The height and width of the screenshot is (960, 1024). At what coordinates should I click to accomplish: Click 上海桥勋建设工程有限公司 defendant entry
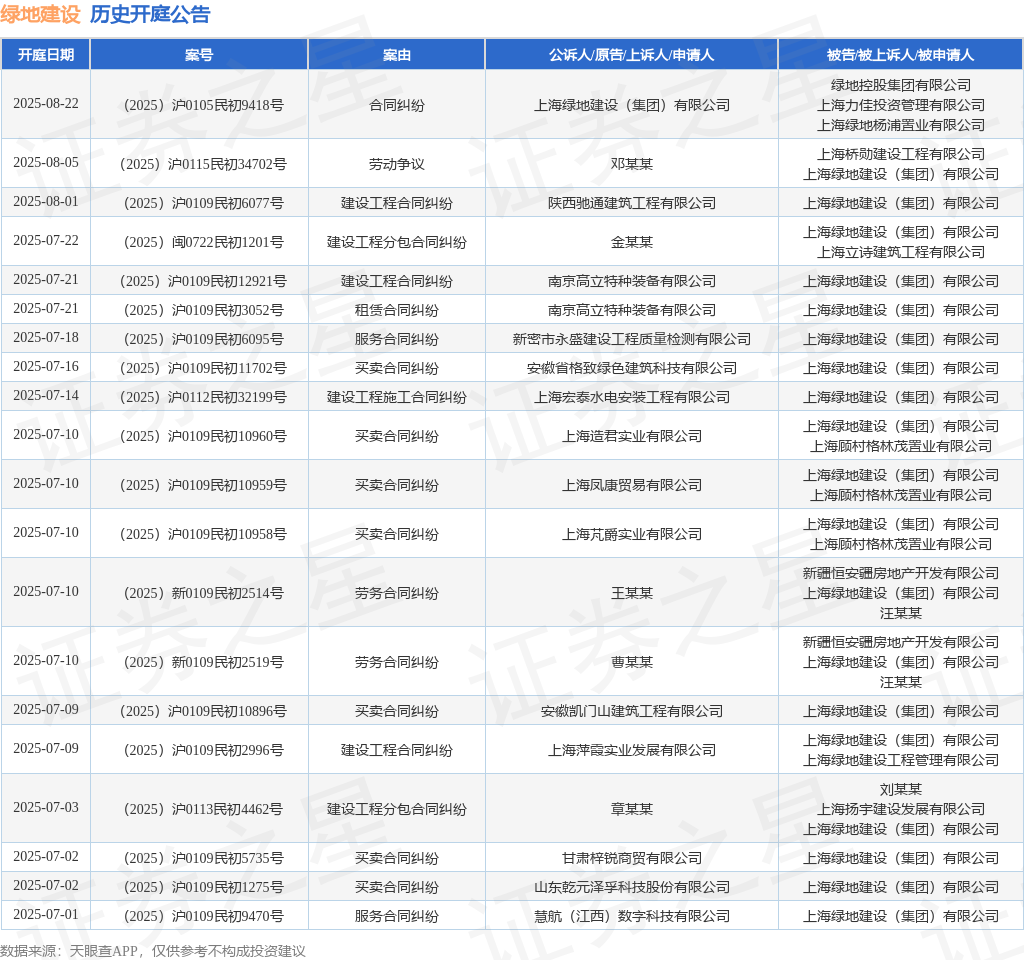901,154
